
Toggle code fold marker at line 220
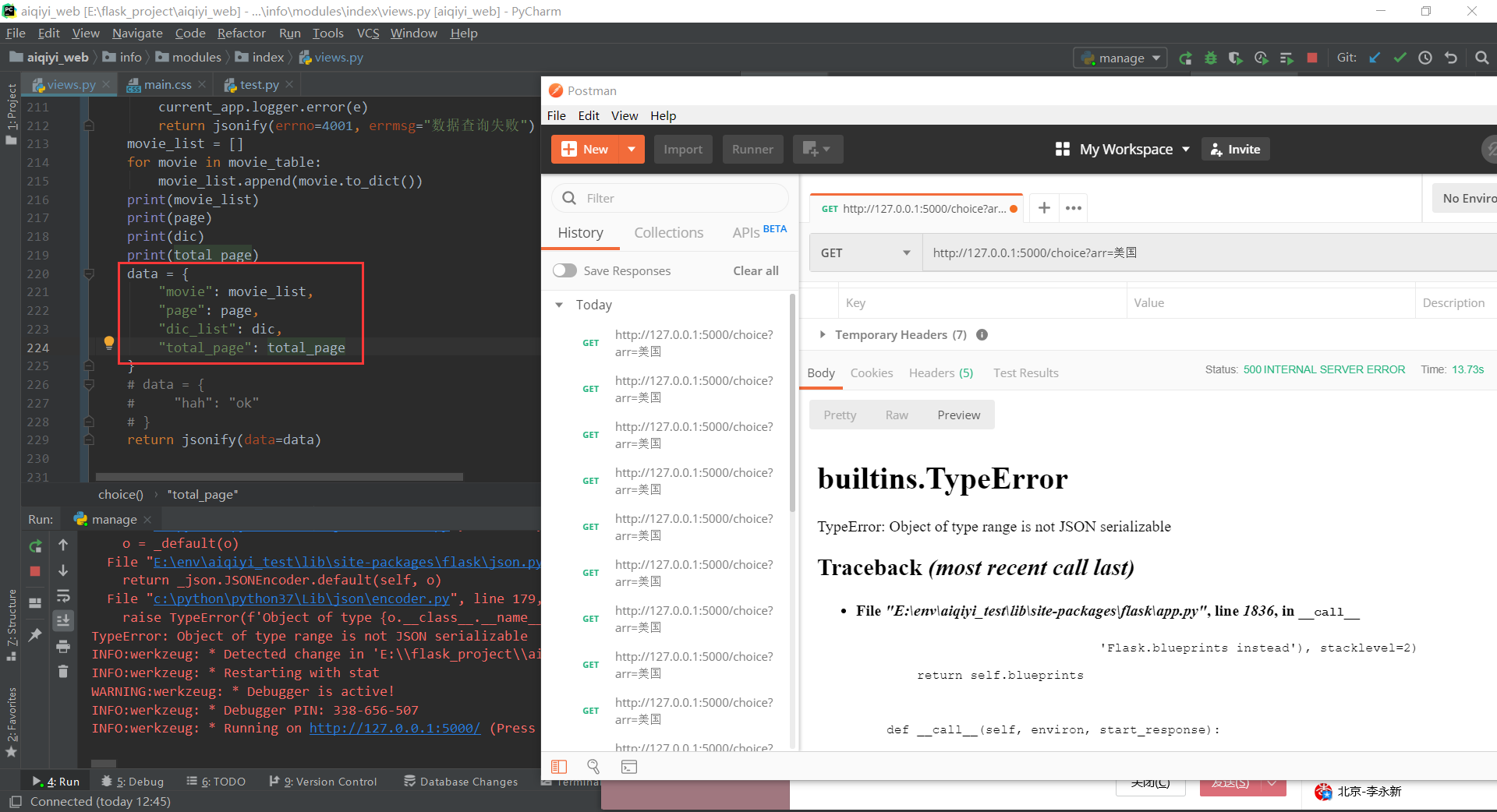89,274
